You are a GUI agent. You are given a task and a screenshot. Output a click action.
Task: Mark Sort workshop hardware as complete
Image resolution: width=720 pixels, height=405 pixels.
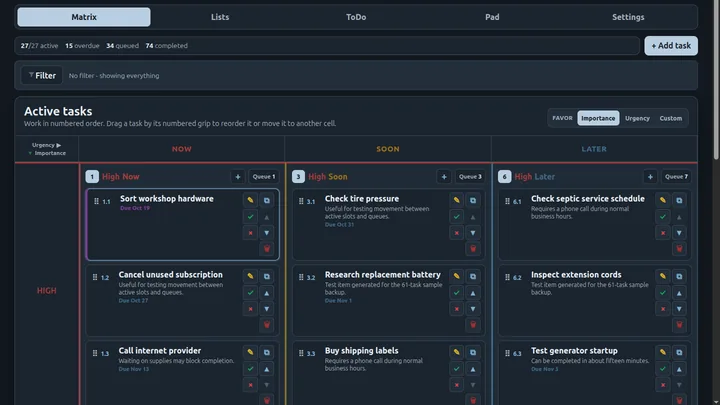click(x=250, y=217)
